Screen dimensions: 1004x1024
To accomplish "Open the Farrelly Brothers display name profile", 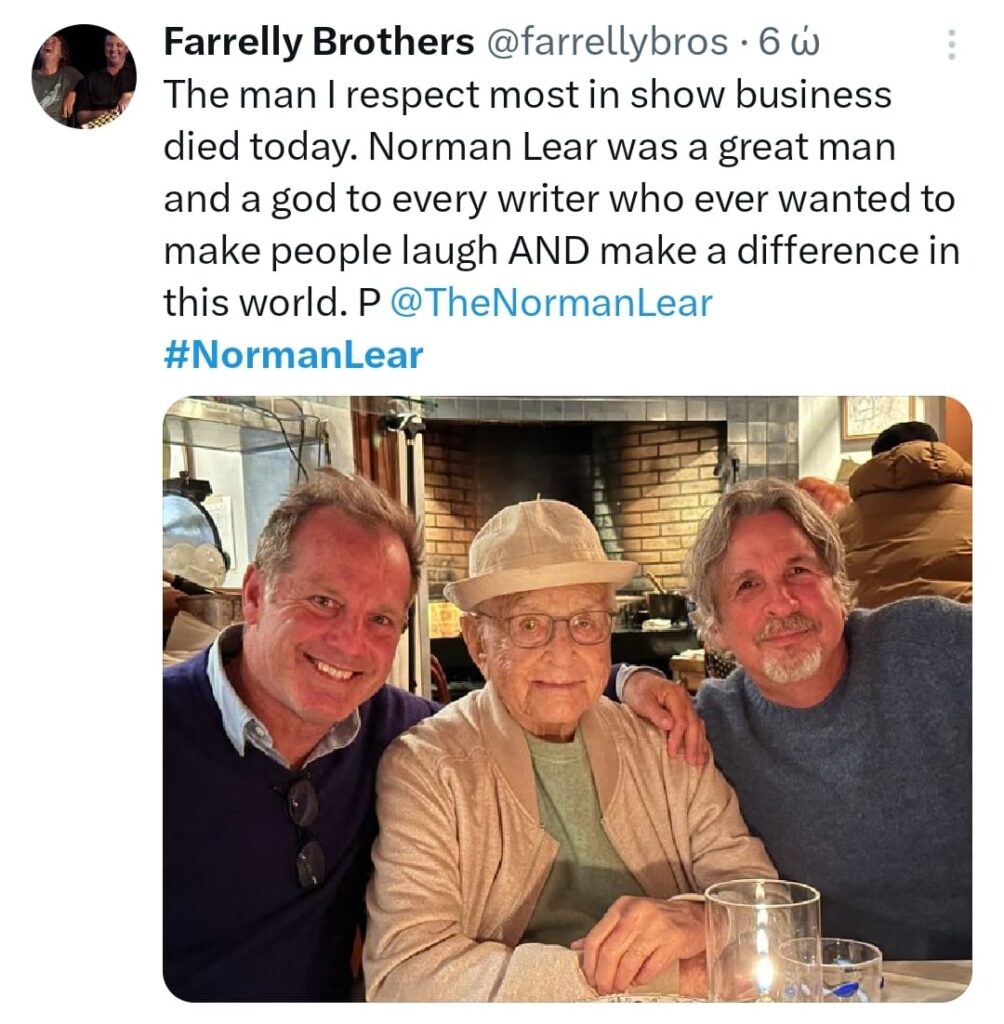I will (319, 42).
